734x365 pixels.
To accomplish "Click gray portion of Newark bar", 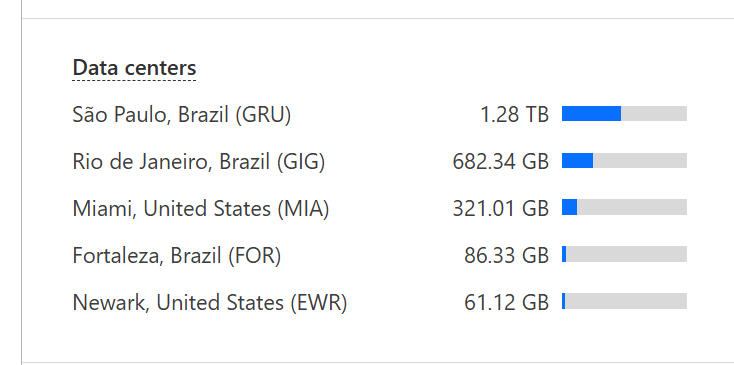I will click(626, 301).
